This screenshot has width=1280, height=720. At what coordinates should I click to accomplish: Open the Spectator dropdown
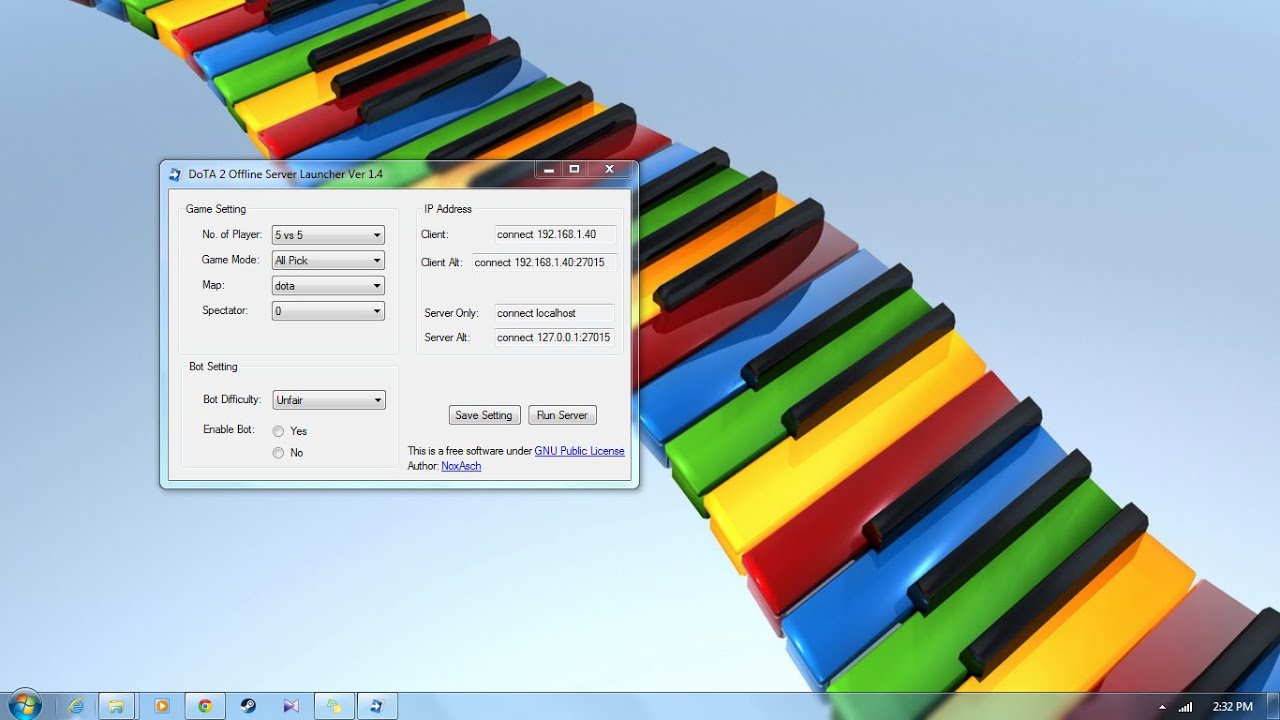click(328, 311)
